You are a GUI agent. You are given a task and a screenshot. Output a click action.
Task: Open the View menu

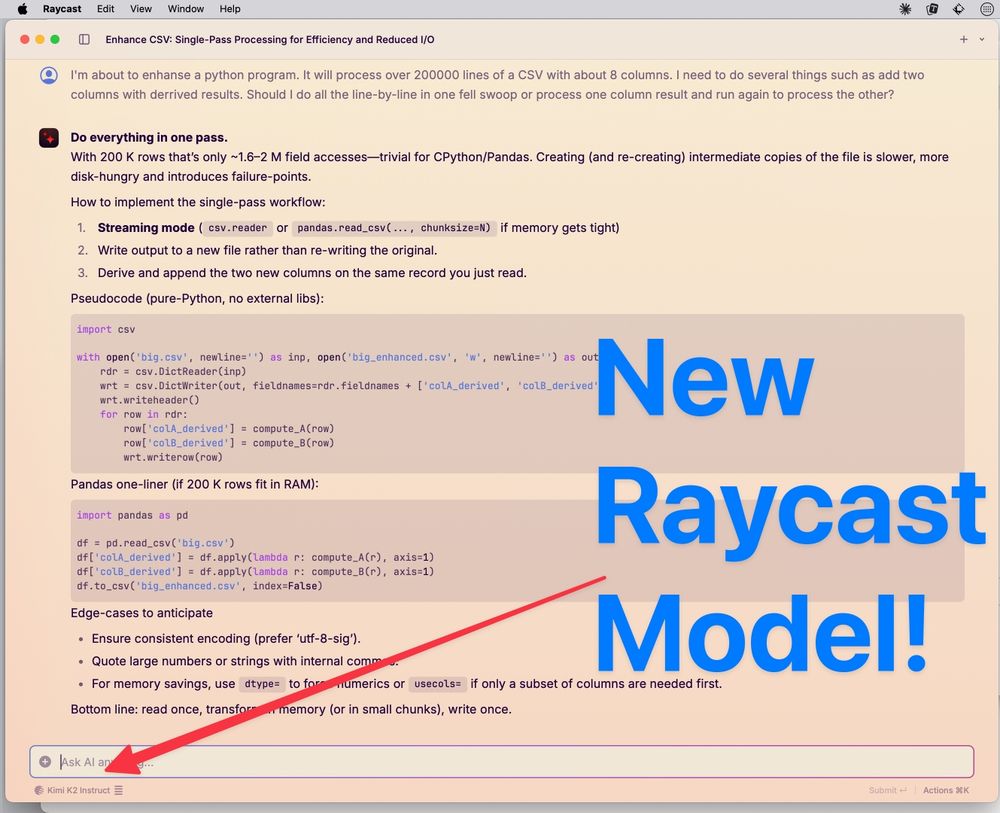pos(141,9)
